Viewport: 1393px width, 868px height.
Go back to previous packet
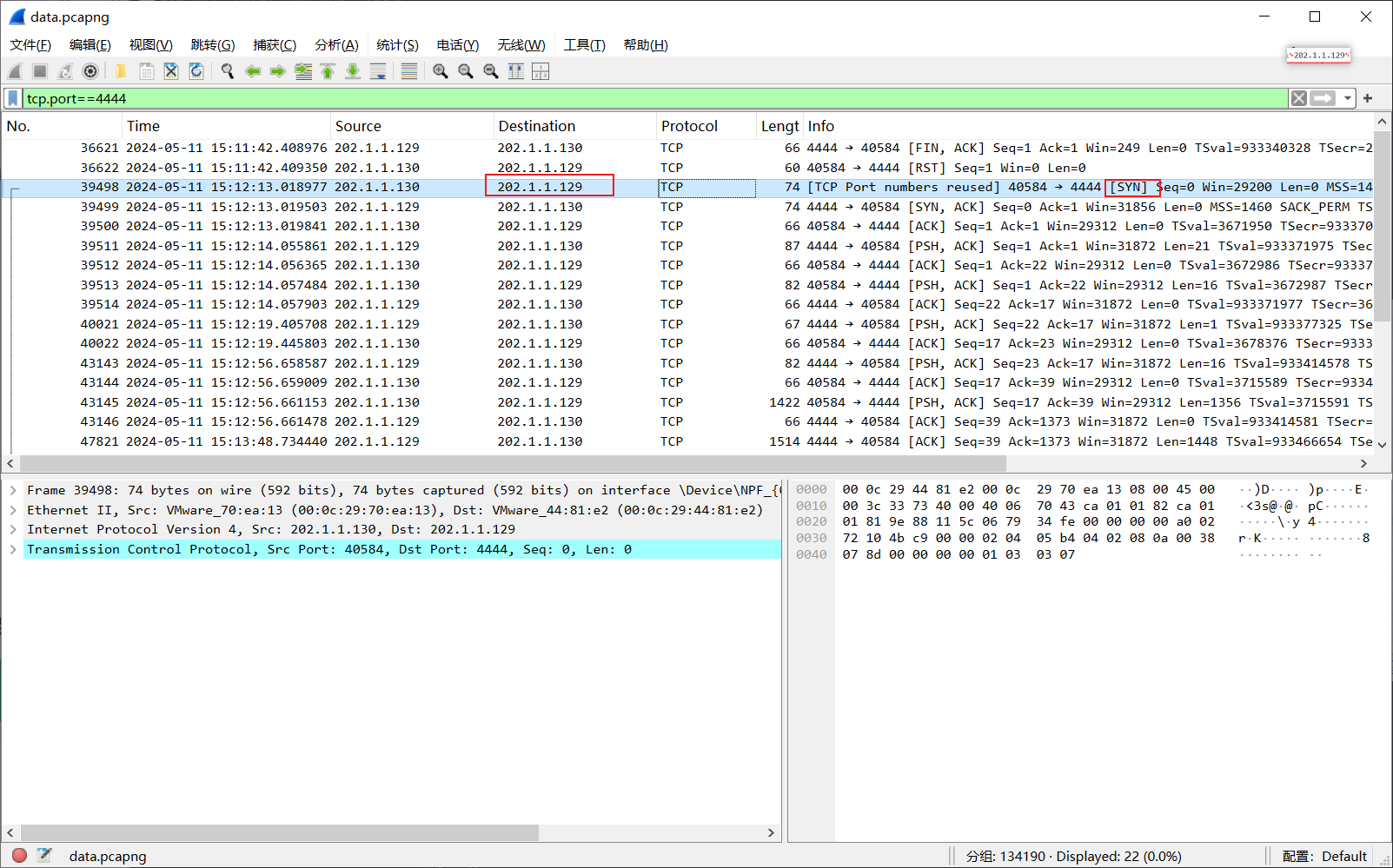click(253, 71)
